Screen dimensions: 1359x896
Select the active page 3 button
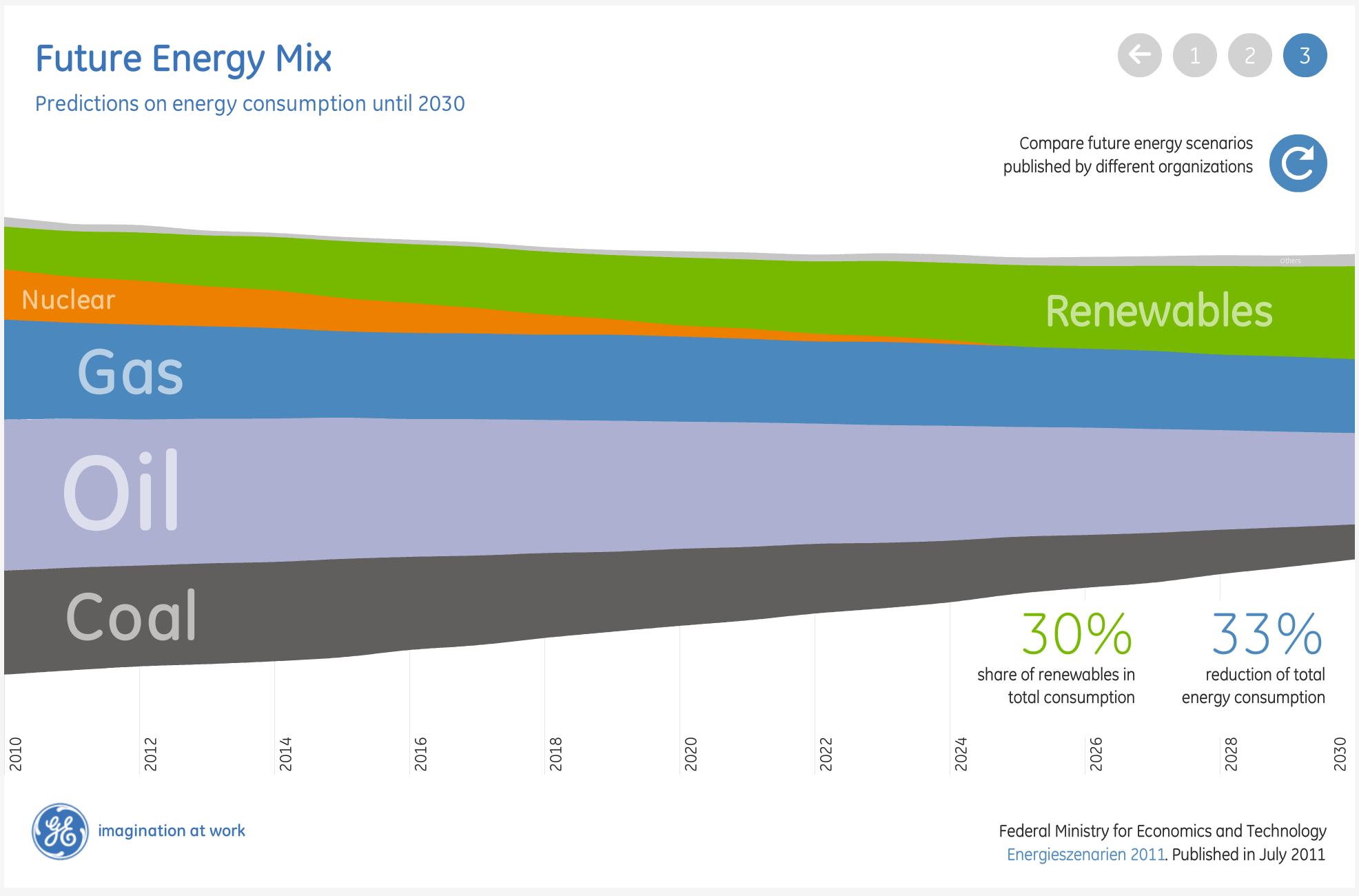(x=1305, y=55)
